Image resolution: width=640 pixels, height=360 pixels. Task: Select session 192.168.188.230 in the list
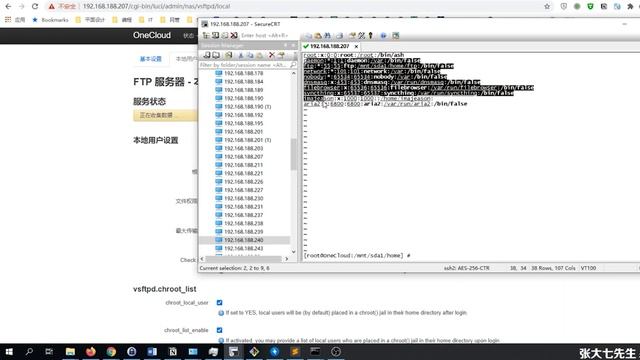(243, 198)
